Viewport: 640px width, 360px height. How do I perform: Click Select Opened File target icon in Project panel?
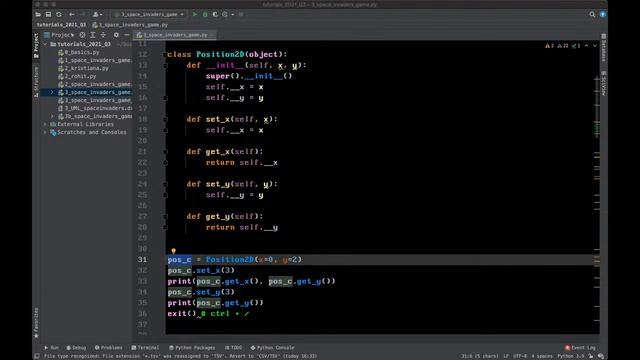(82, 35)
